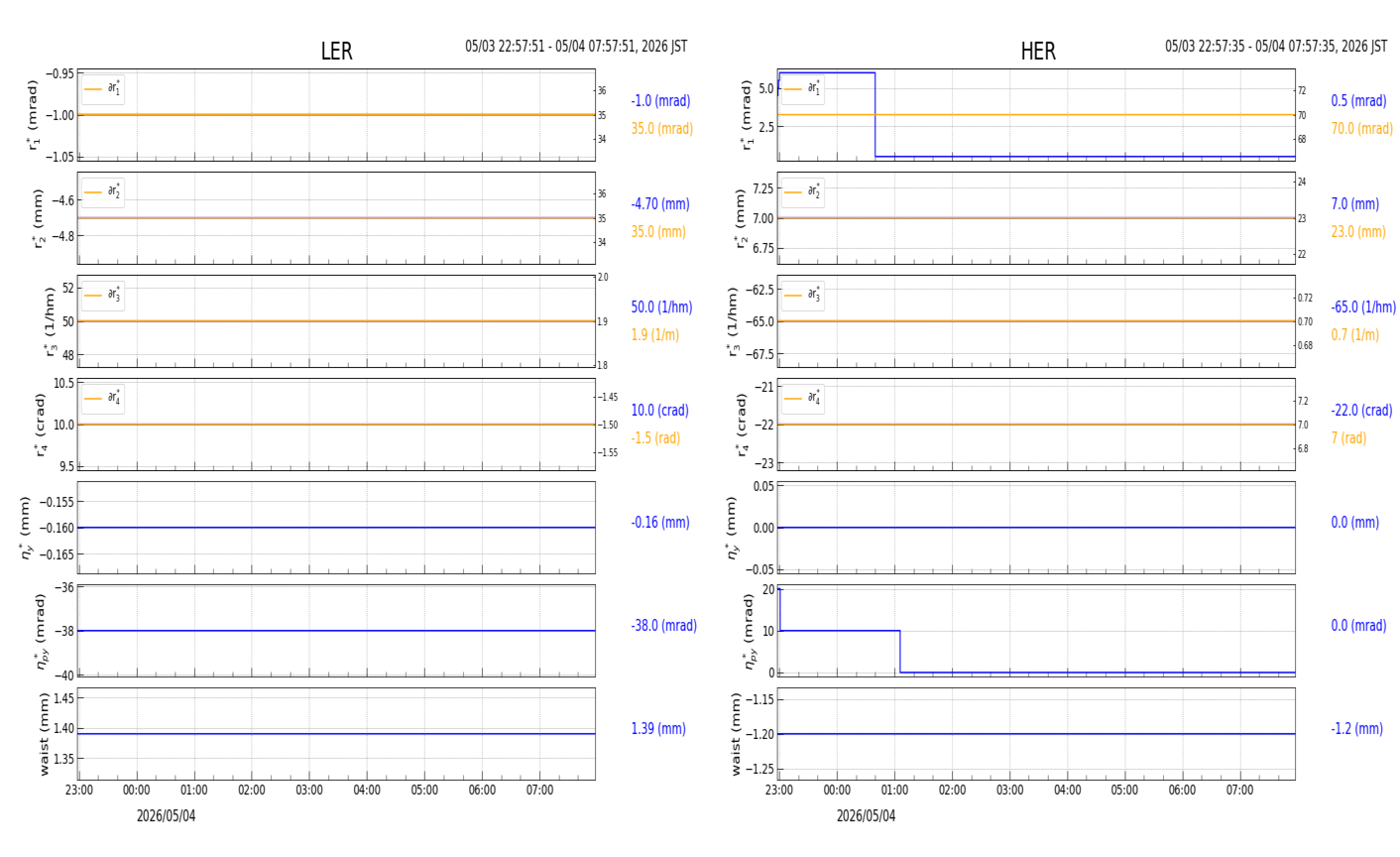
Task: Click the 07:00 tick on HER time axis
Action: coord(1239,791)
